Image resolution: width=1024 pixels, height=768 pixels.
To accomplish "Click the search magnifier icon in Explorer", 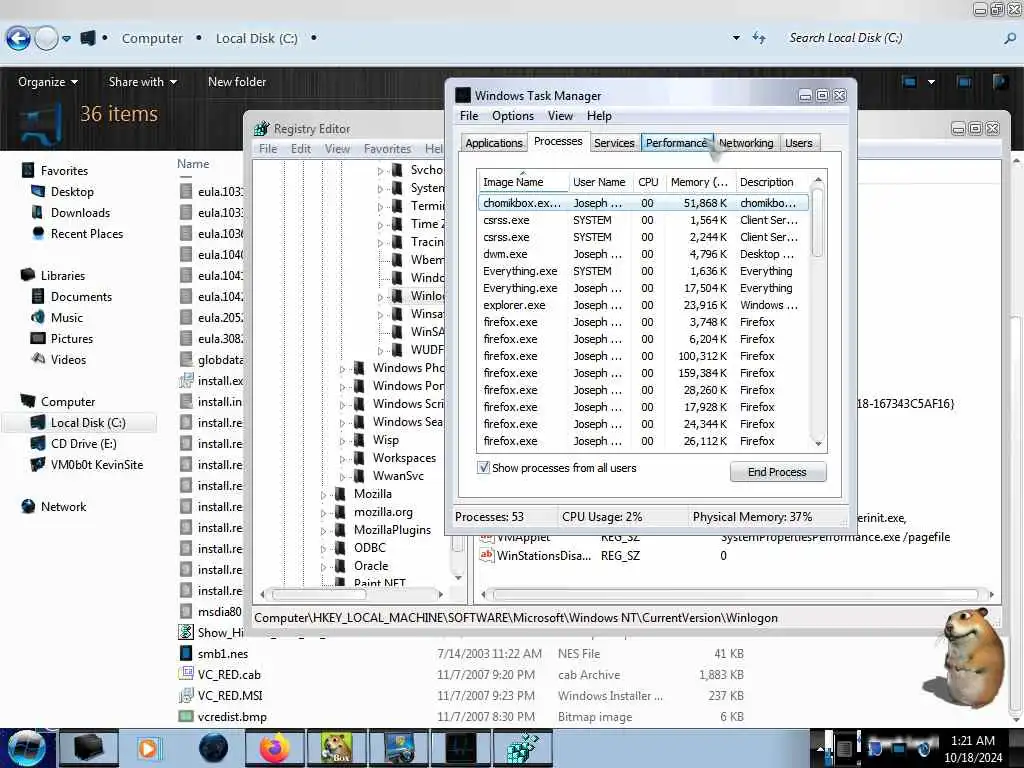I will pyautogui.click(x=1010, y=39).
